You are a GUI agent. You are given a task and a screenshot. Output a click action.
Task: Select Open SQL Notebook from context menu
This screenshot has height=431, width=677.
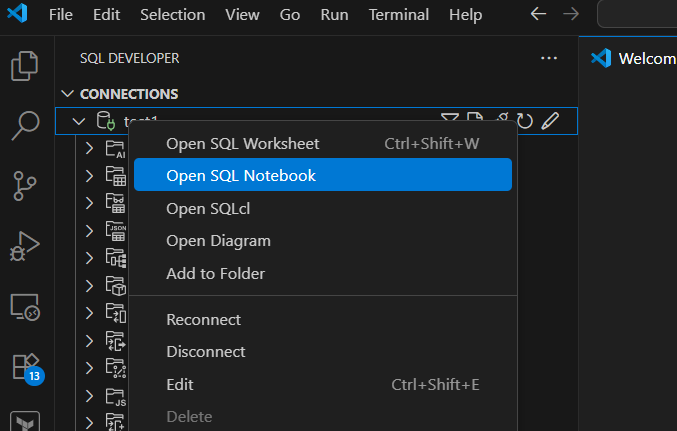tap(241, 175)
